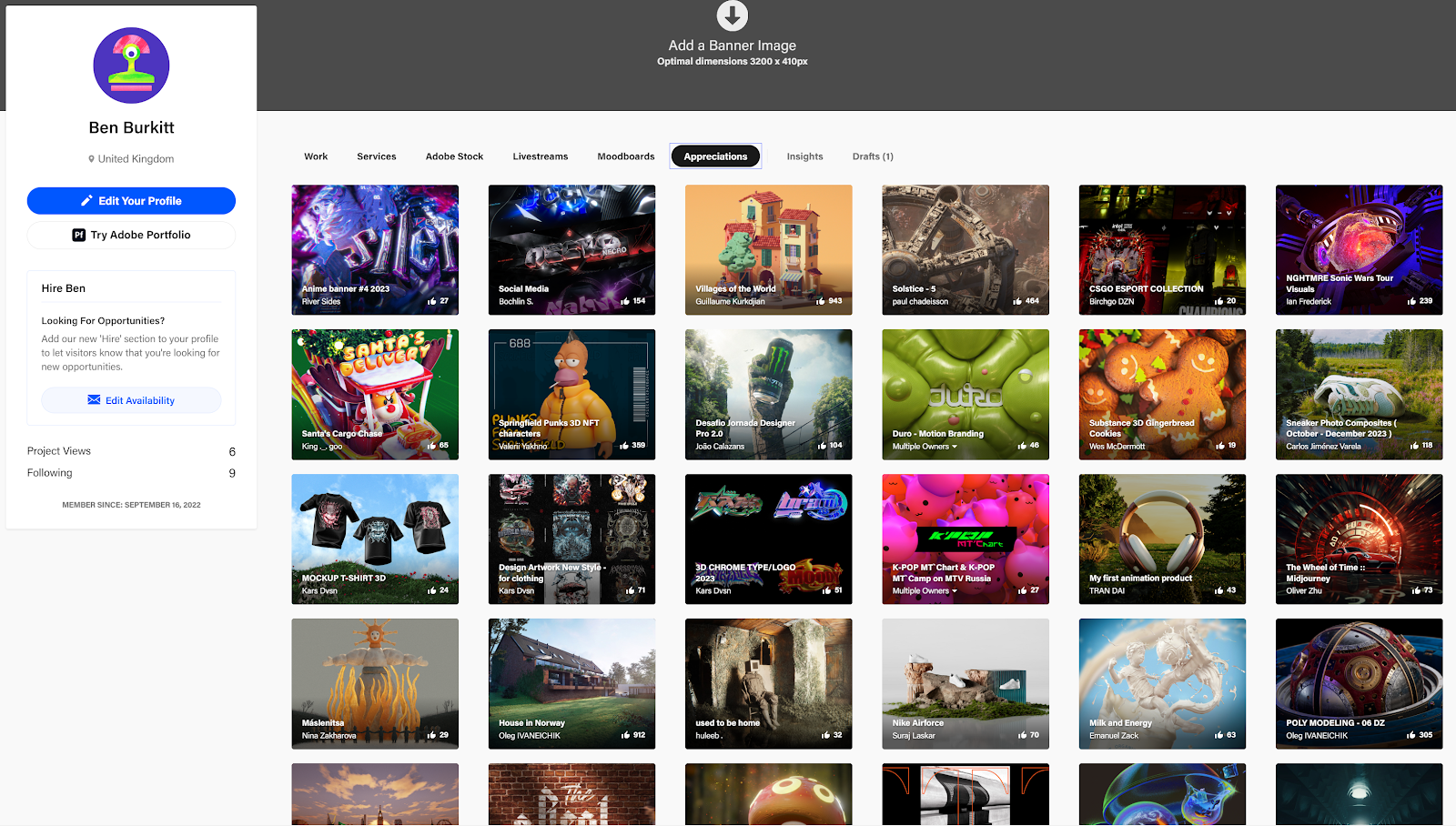Click the United Kingdom location text

pos(136,159)
